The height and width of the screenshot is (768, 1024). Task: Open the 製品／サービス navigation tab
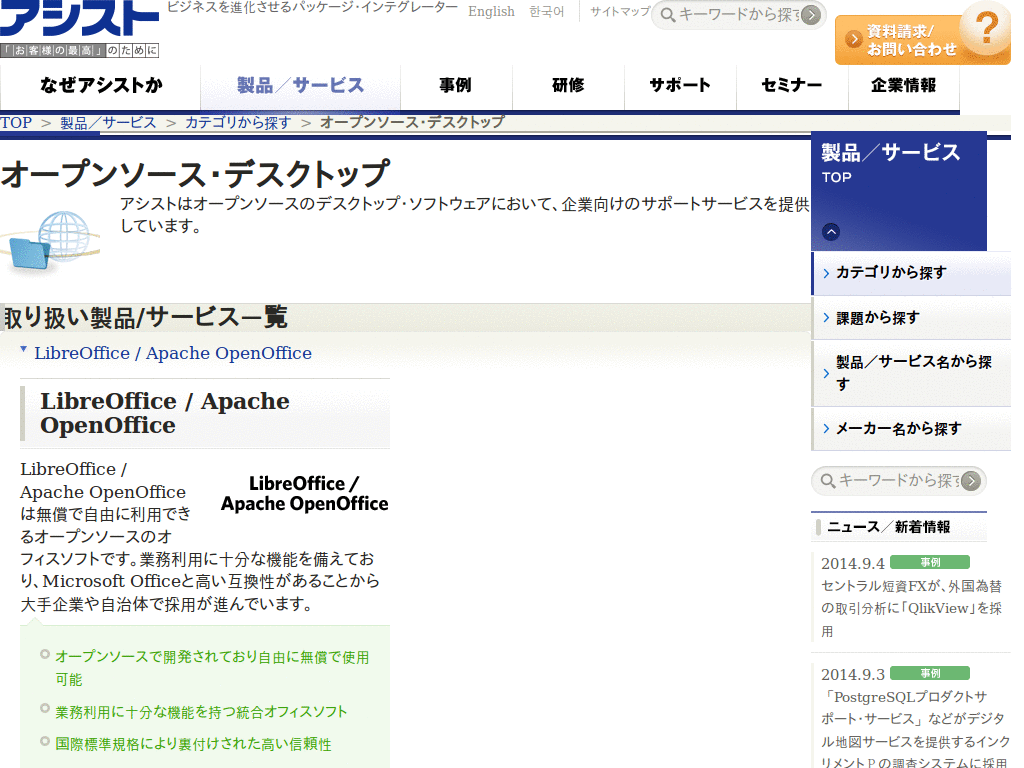click(x=300, y=86)
